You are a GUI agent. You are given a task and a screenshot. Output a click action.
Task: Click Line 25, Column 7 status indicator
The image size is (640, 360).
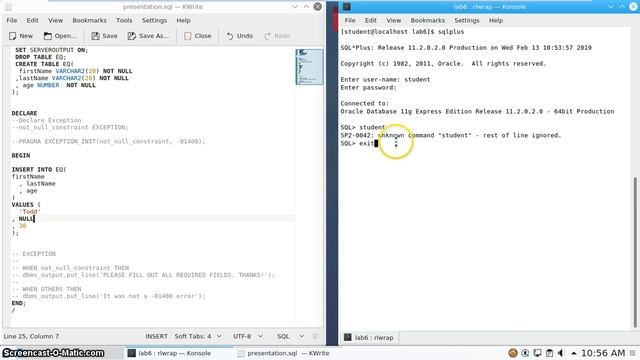pyautogui.click(x=31, y=336)
